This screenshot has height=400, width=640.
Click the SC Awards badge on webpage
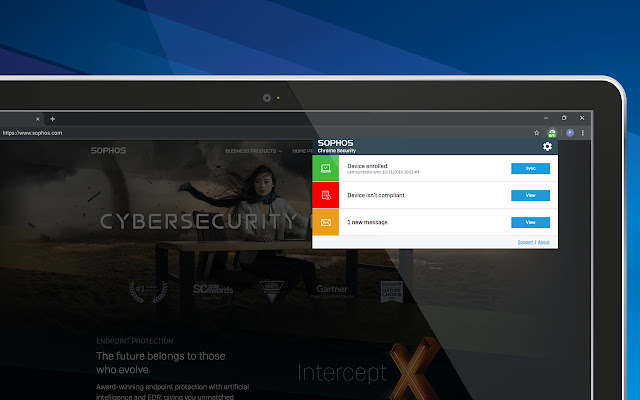coord(213,291)
